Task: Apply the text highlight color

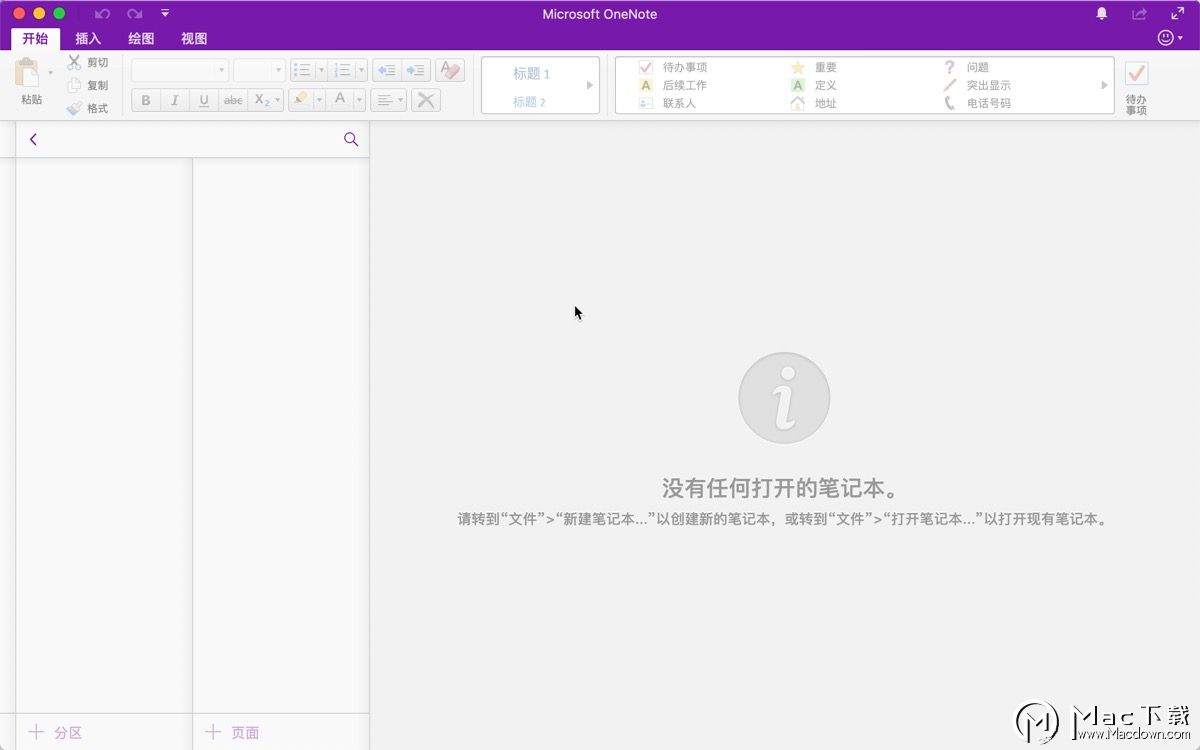Action: 300,100
